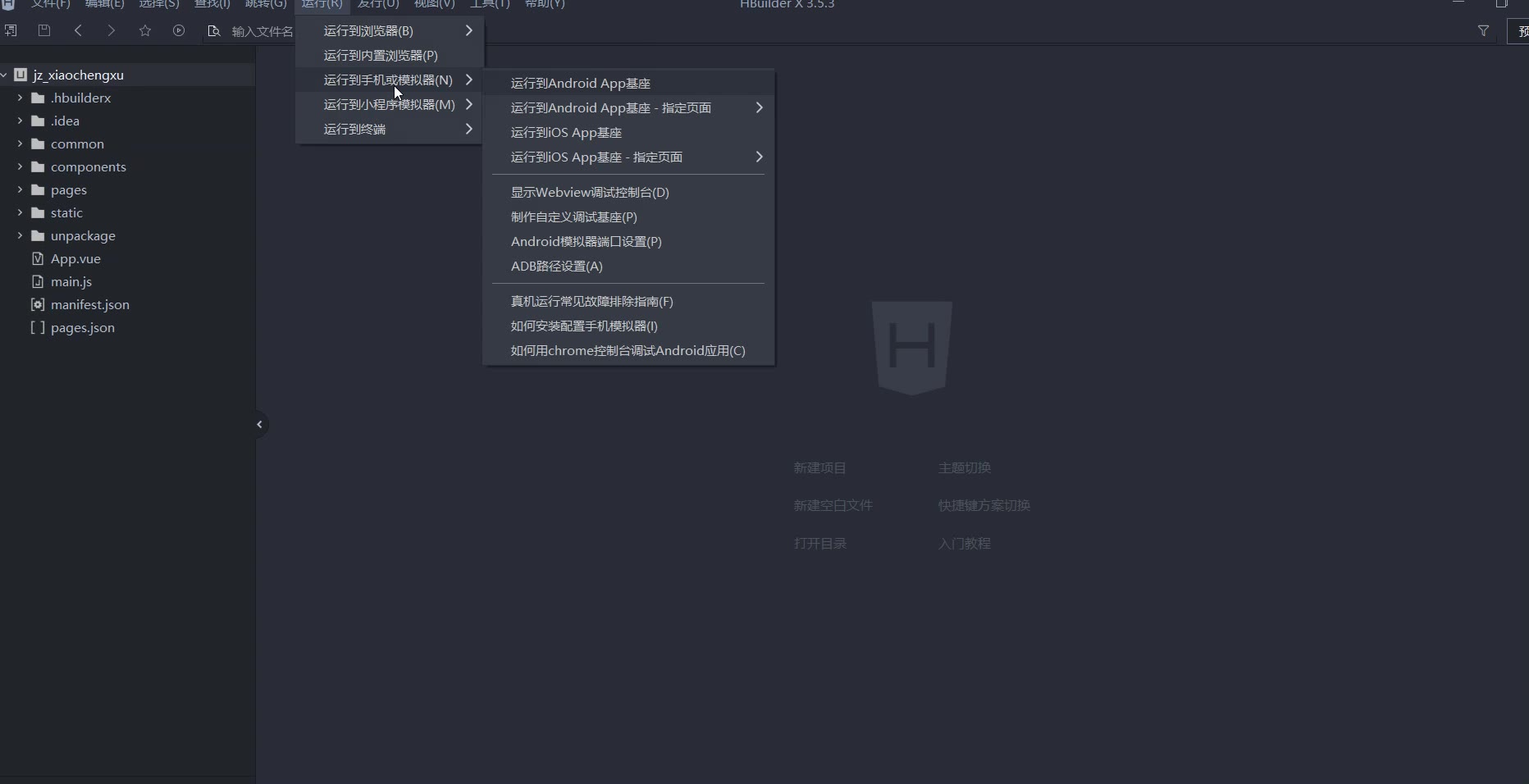1529x784 pixels.
Task: Open 运行到终端 submenu
Action: pos(390,129)
